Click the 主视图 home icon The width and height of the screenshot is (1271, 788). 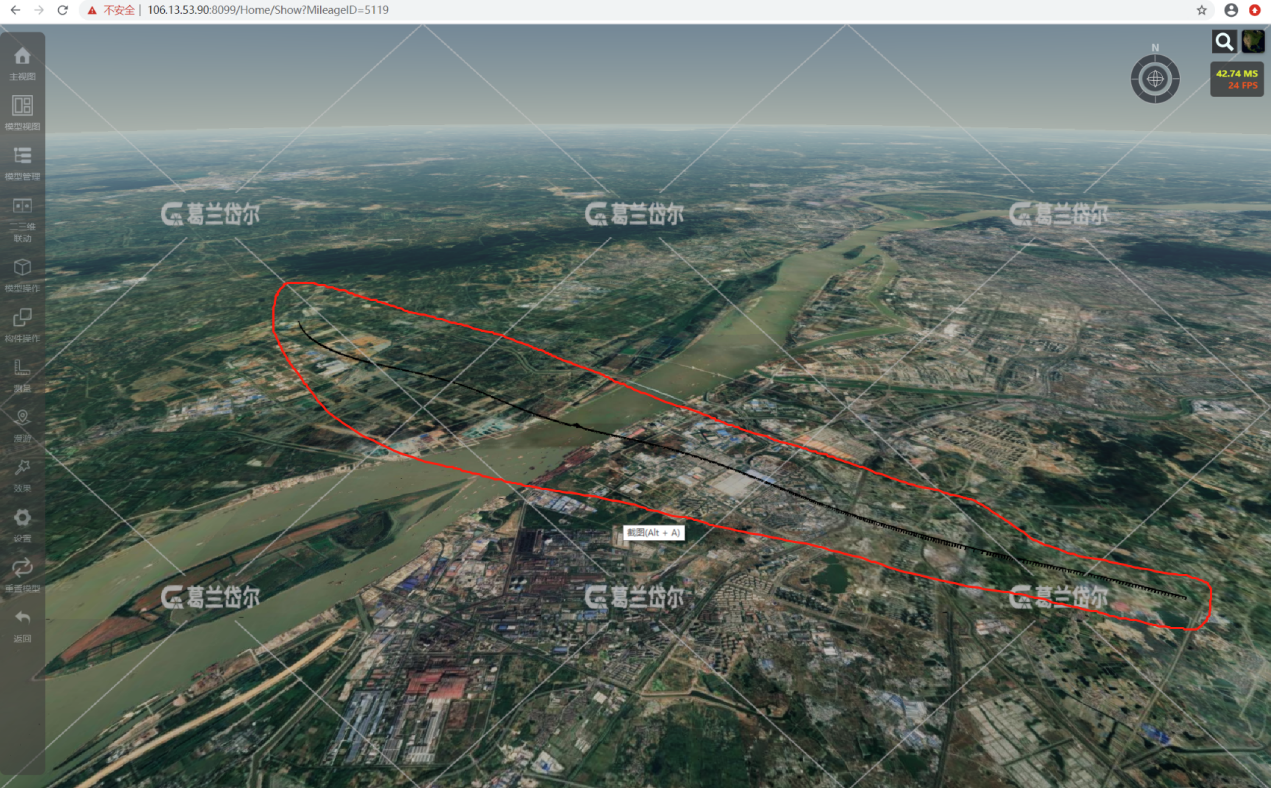(x=22, y=56)
